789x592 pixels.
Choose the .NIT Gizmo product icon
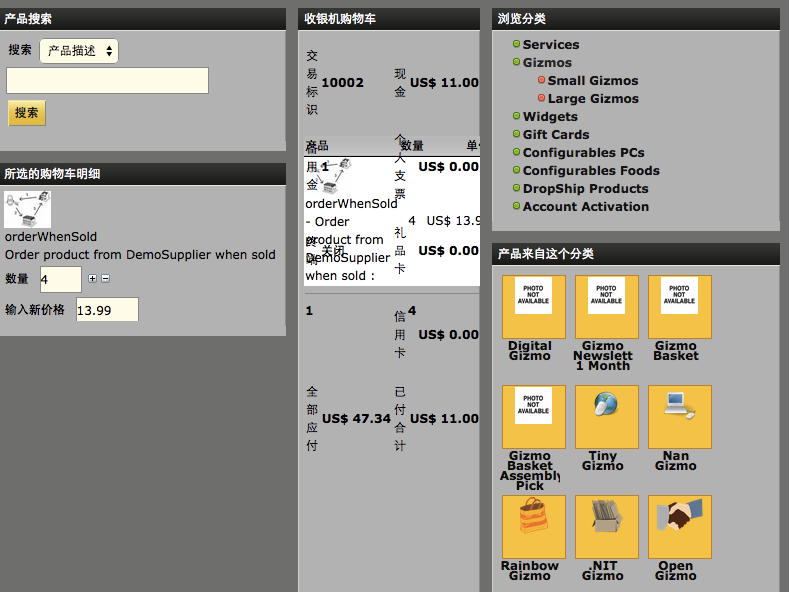click(606, 526)
